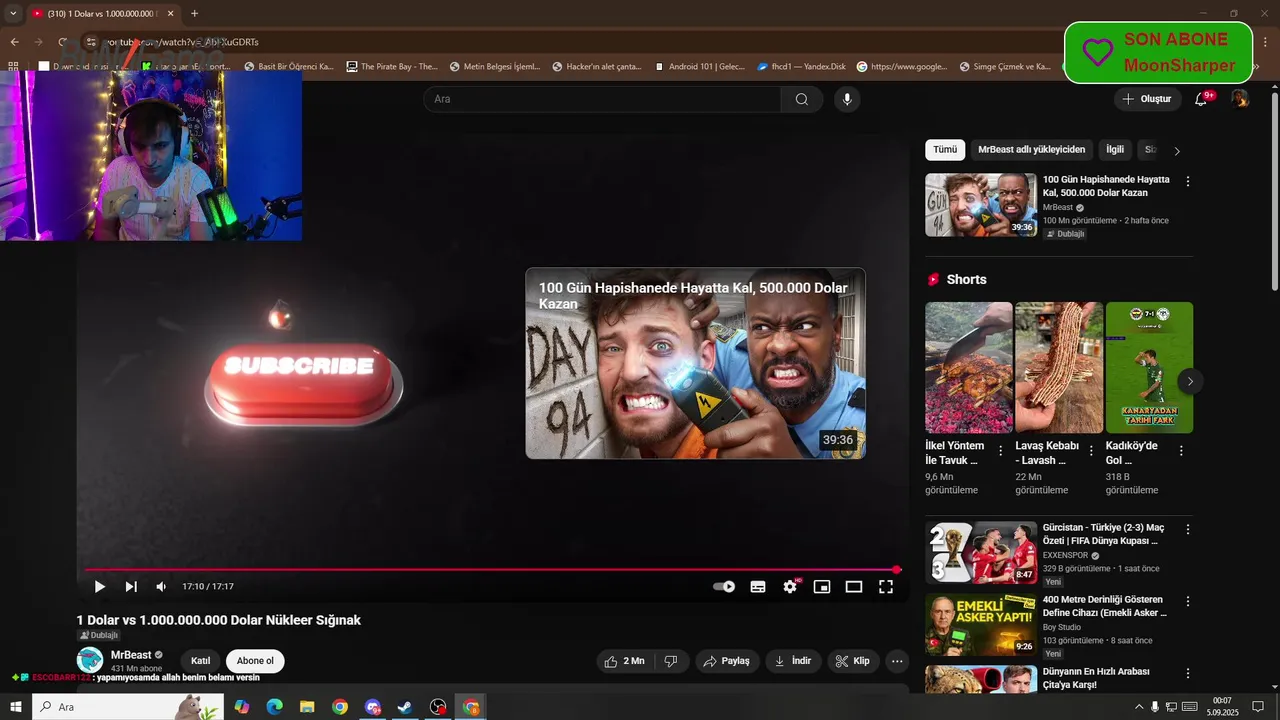Click MrBeast channel name link
The width and height of the screenshot is (1280, 720).
pos(131,655)
